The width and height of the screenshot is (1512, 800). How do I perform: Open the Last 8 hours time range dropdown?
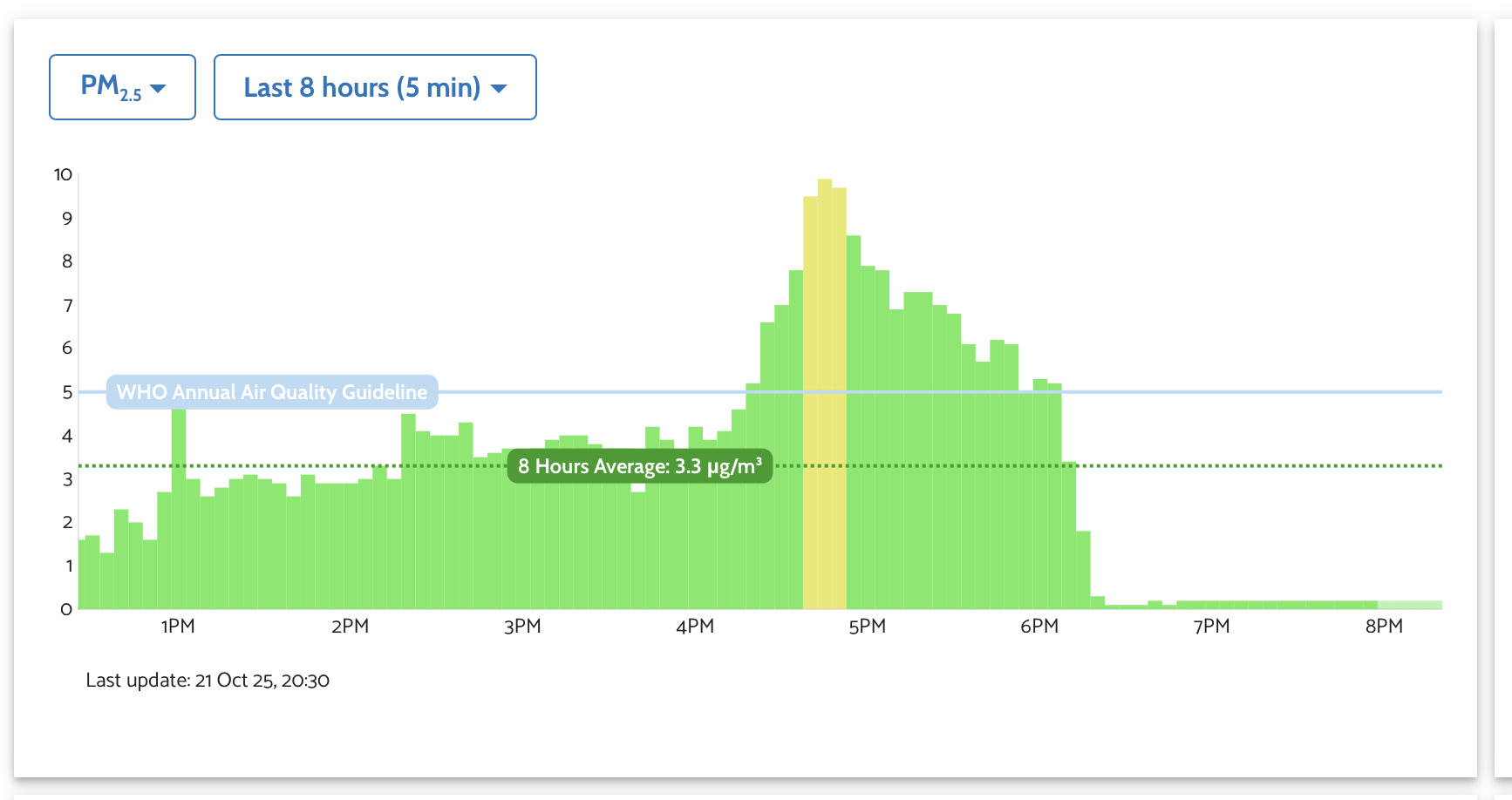pos(375,87)
